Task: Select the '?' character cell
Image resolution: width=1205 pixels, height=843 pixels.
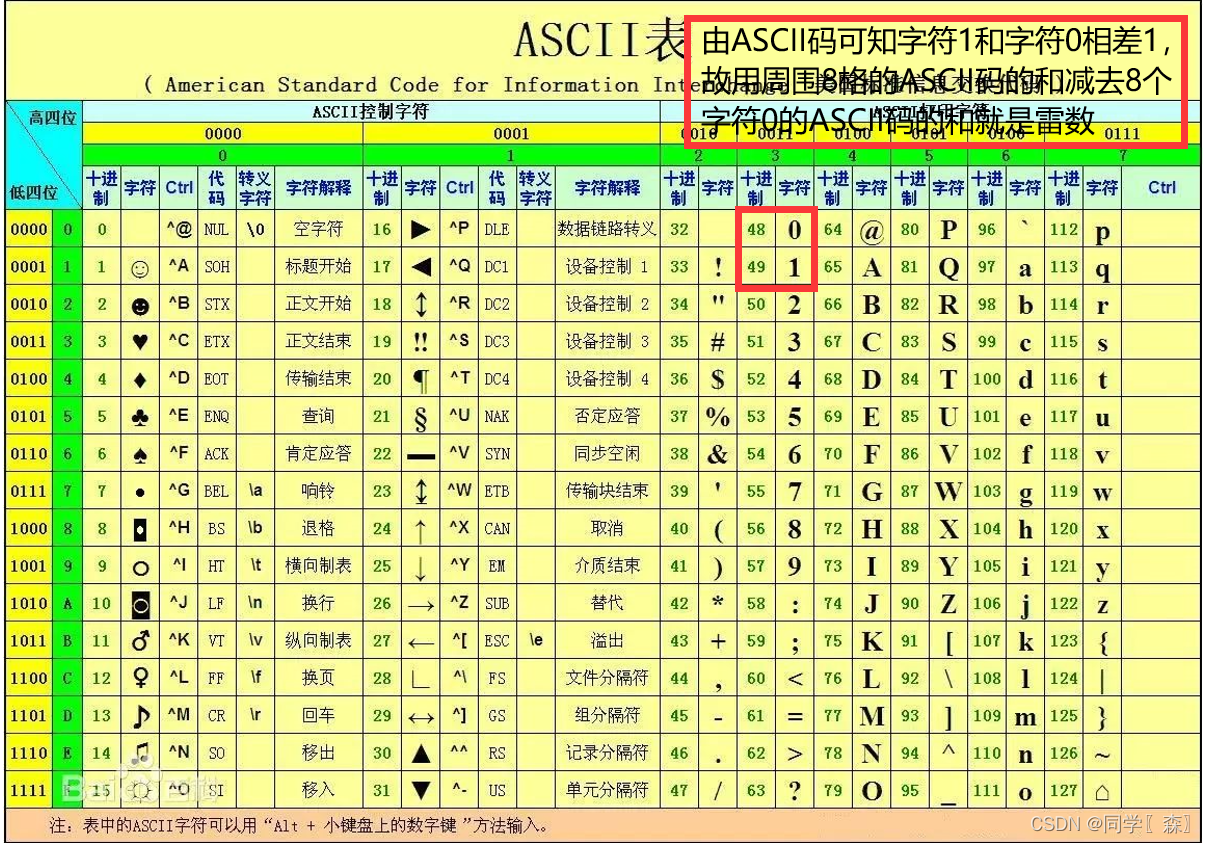Action: (x=795, y=790)
